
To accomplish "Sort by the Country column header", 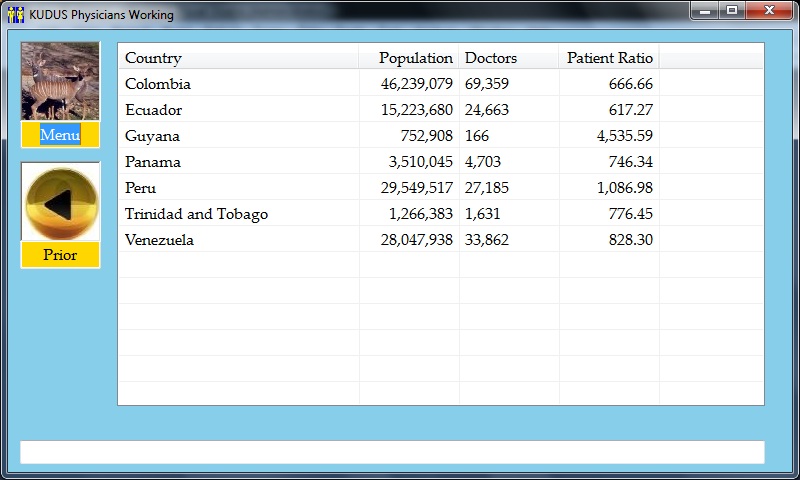I will click(x=153, y=58).
